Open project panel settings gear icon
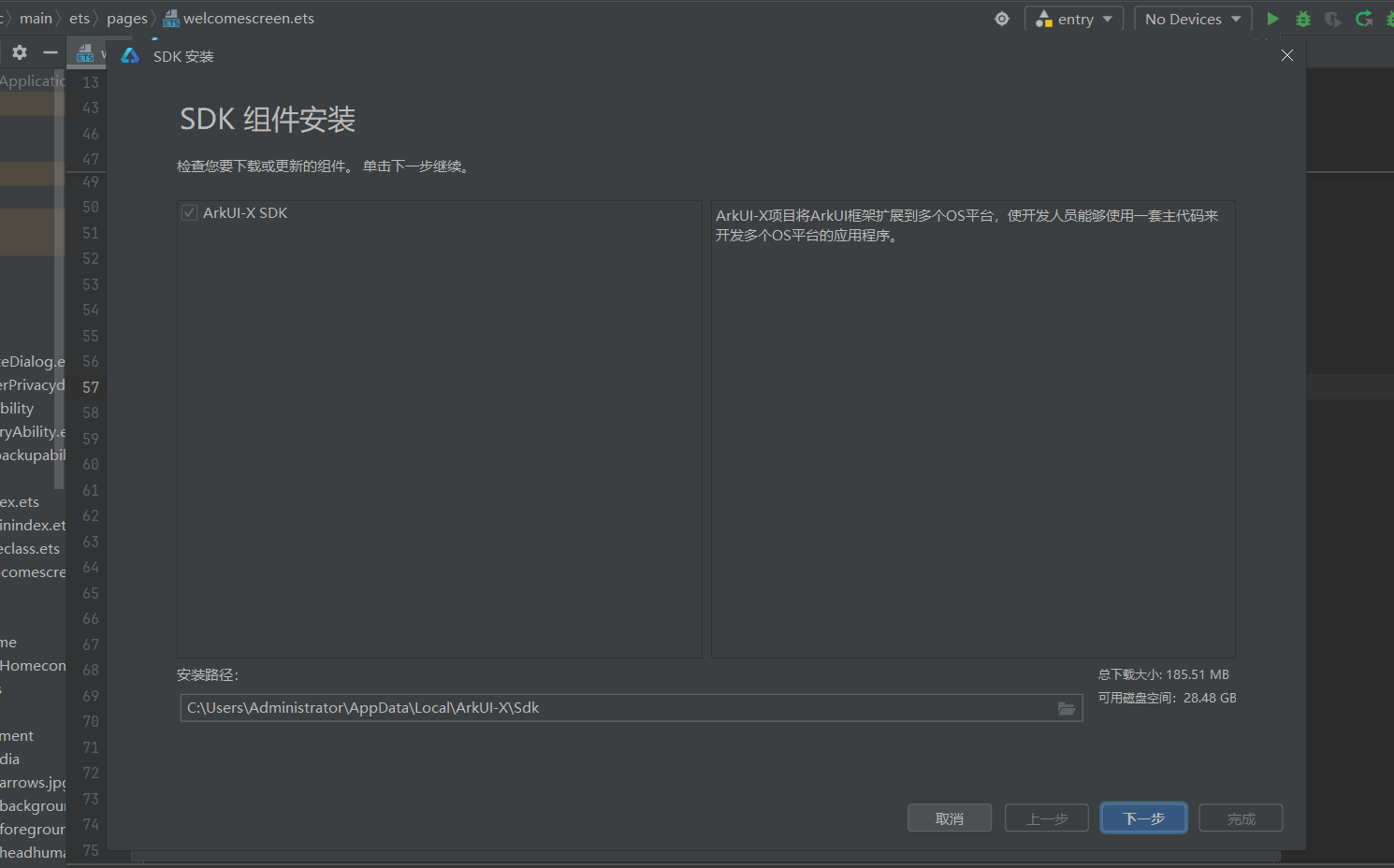 point(20,52)
